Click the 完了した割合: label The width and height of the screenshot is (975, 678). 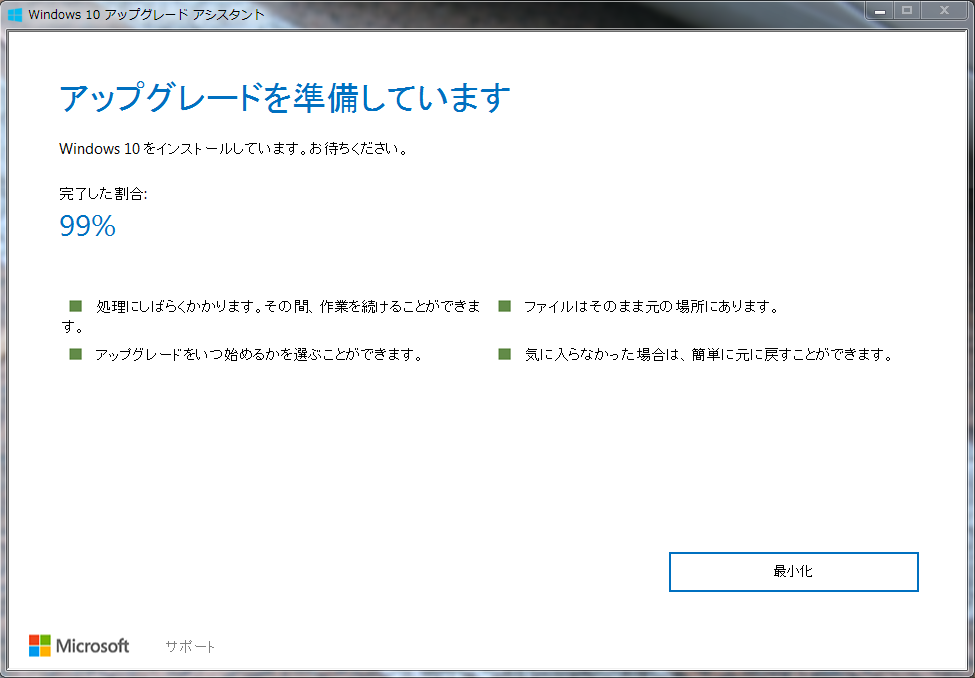103,194
